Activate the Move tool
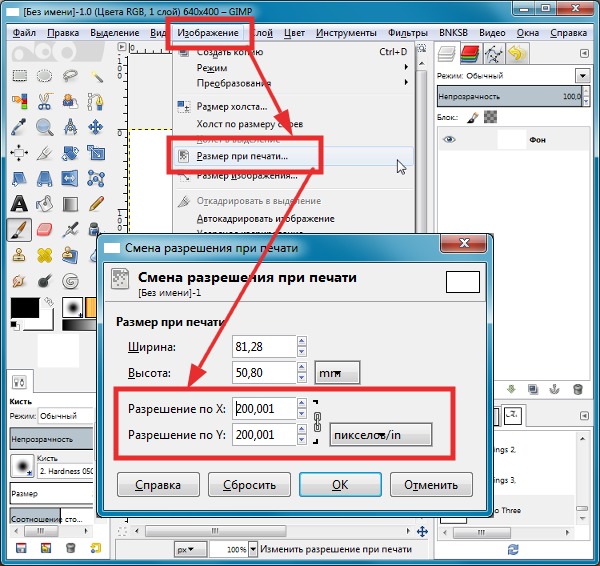Image resolution: width=600 pixels, height=566 pixels. click(96, 127)
